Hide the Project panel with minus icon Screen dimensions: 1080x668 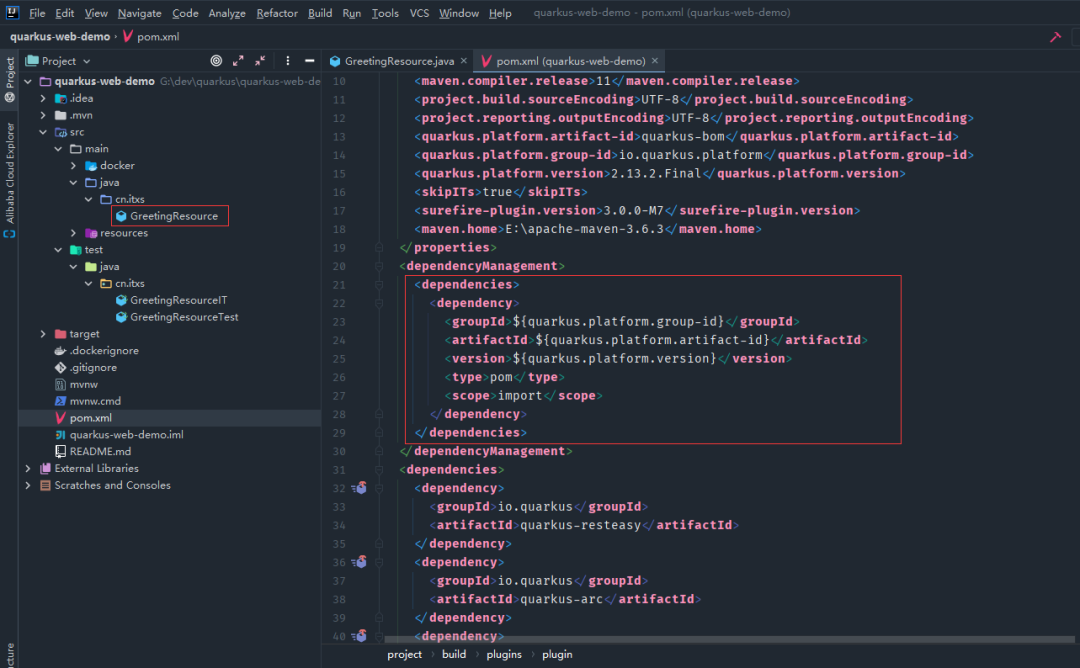310,61
